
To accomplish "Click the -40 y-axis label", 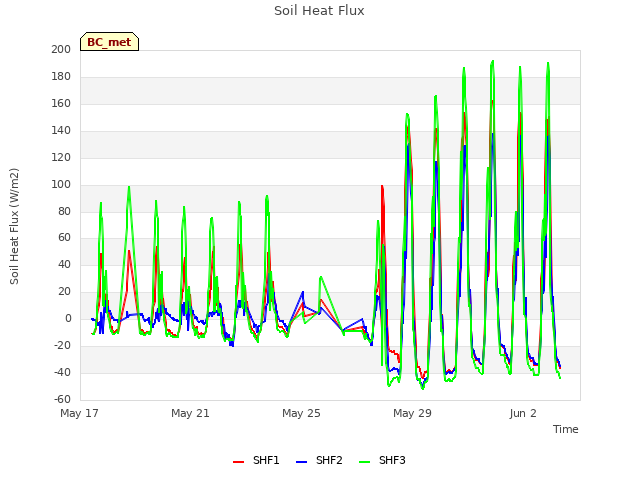I will pyautogui.click(x=62, y=372).
